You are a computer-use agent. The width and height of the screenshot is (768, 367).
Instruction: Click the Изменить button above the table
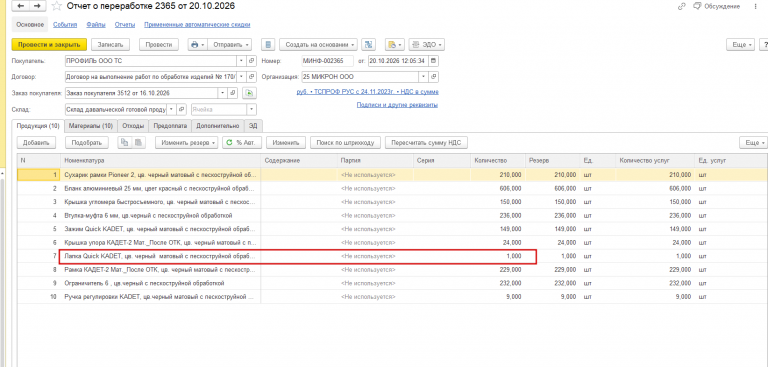coord(286,143)
